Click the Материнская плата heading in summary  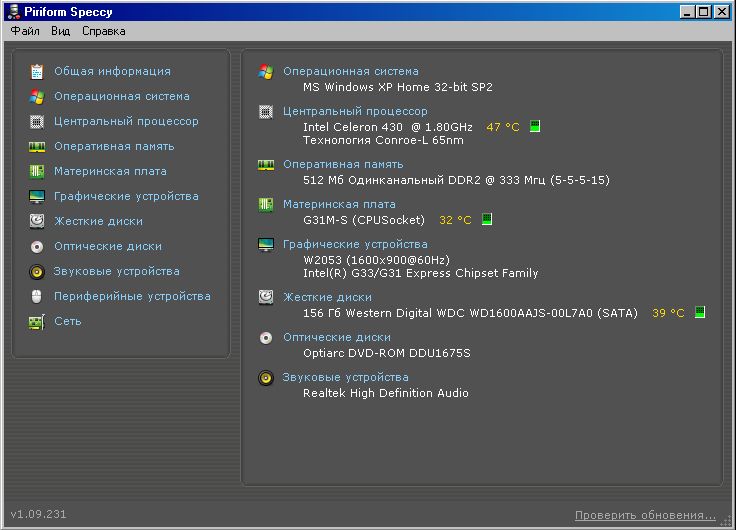click(339, 204)
